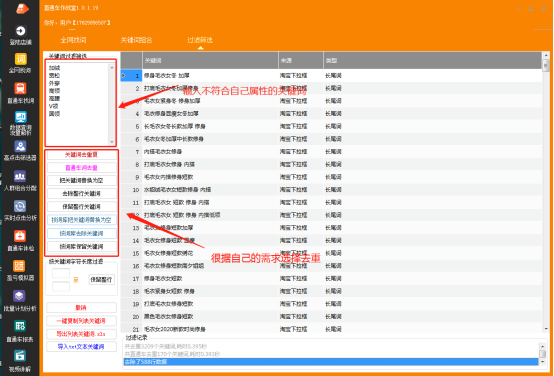554x376 pixels.
Task: Click the user account greeting text
Action: (x=77, y=23)
